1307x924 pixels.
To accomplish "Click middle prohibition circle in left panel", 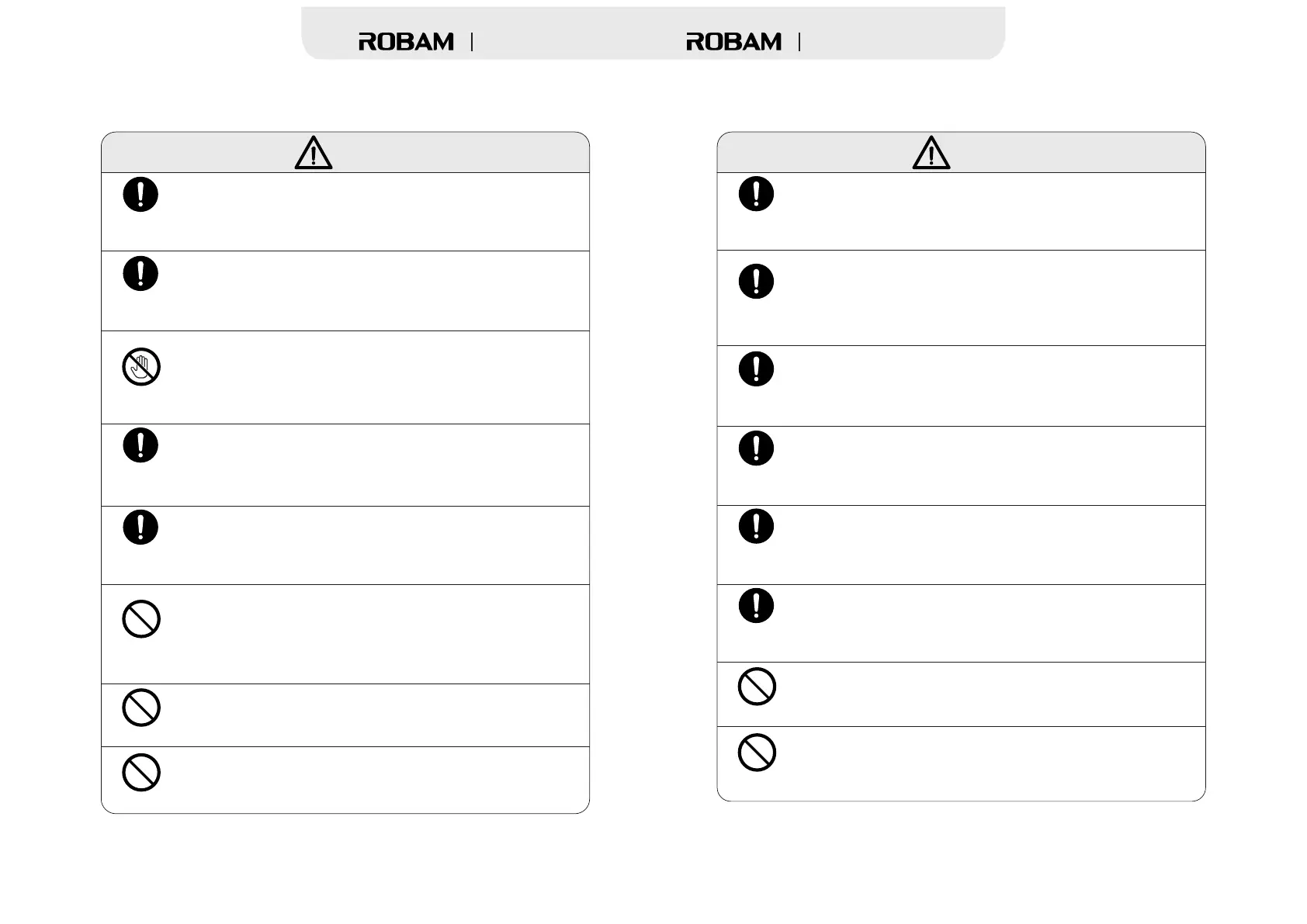I will point(141,708).
